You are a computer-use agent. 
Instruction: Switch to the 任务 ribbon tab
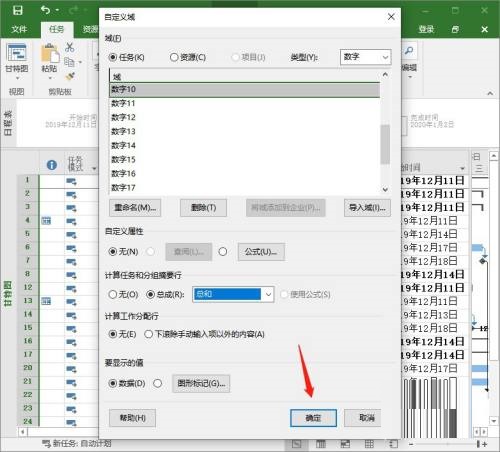[56, 29]
